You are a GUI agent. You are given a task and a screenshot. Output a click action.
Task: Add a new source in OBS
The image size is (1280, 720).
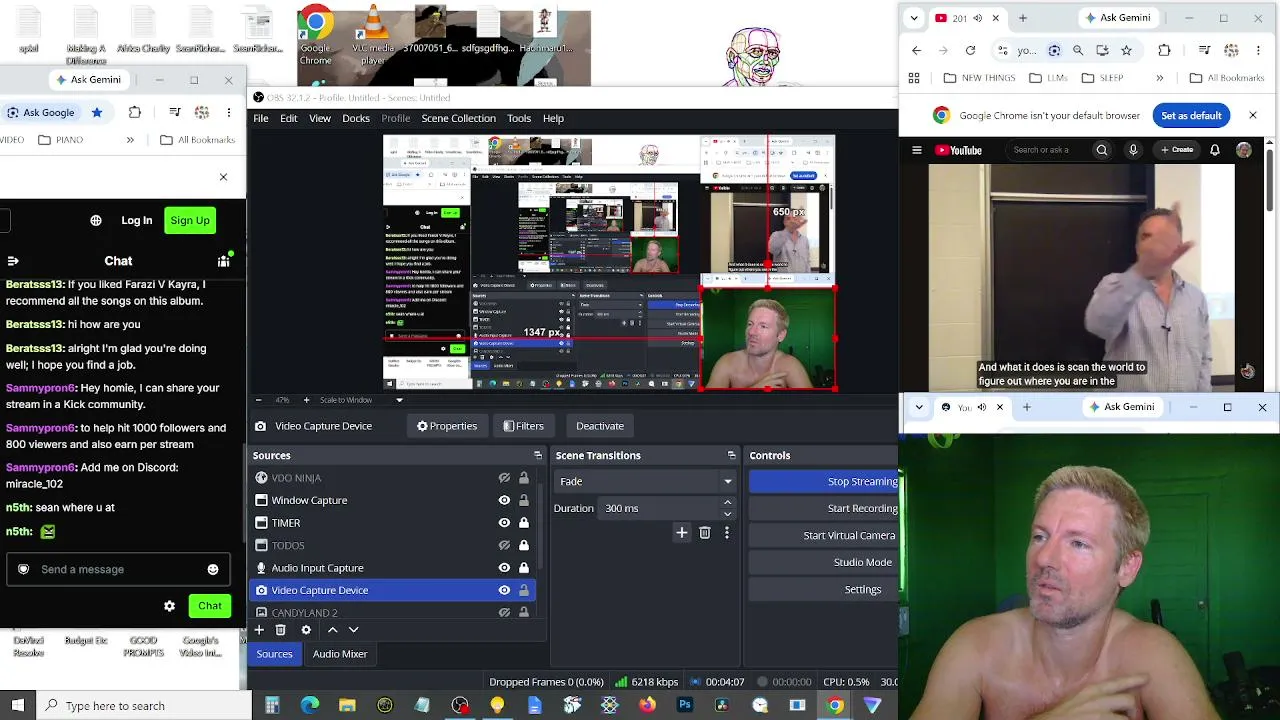tap(259, 630)
